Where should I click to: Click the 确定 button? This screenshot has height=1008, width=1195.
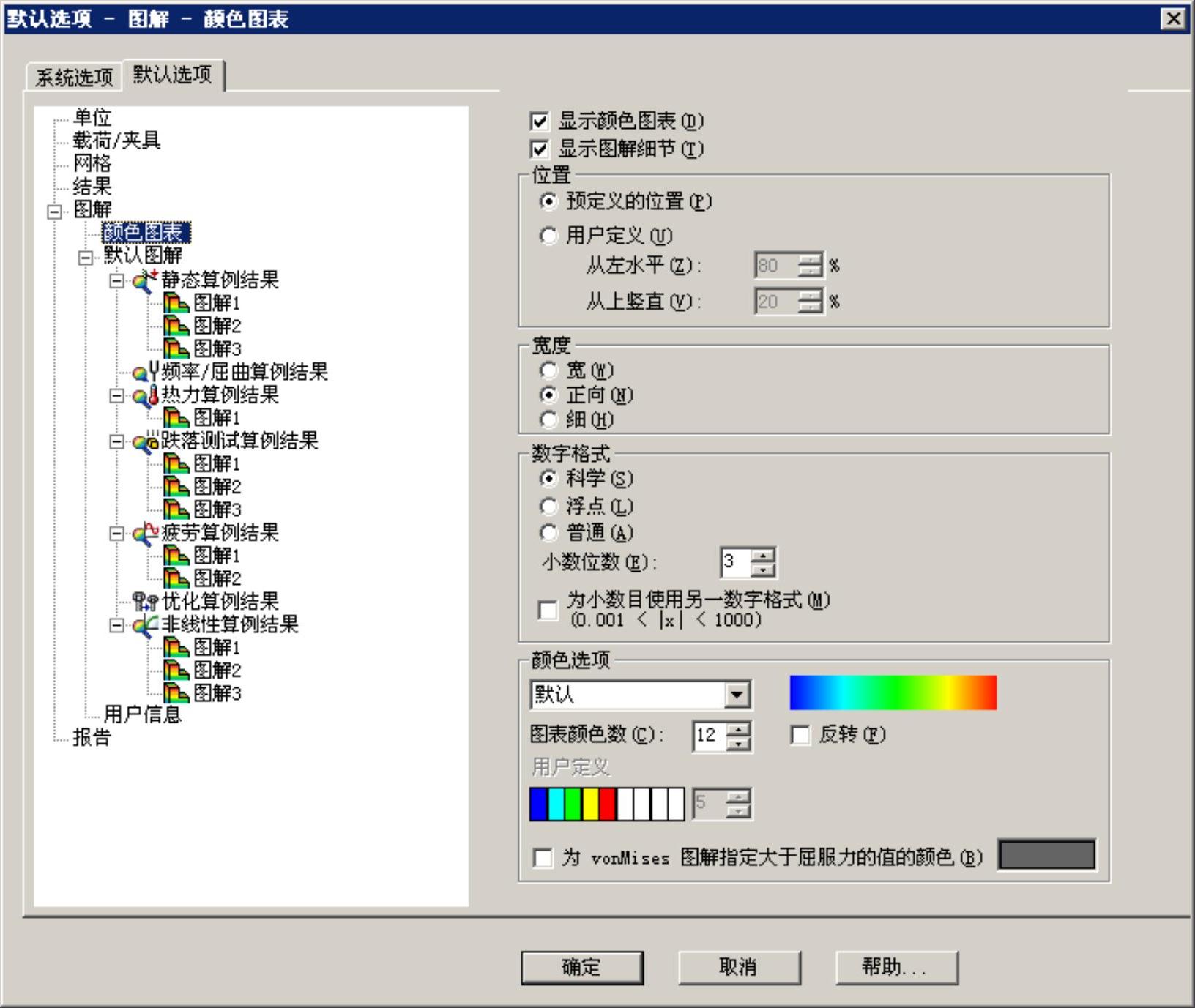(582, 968)
